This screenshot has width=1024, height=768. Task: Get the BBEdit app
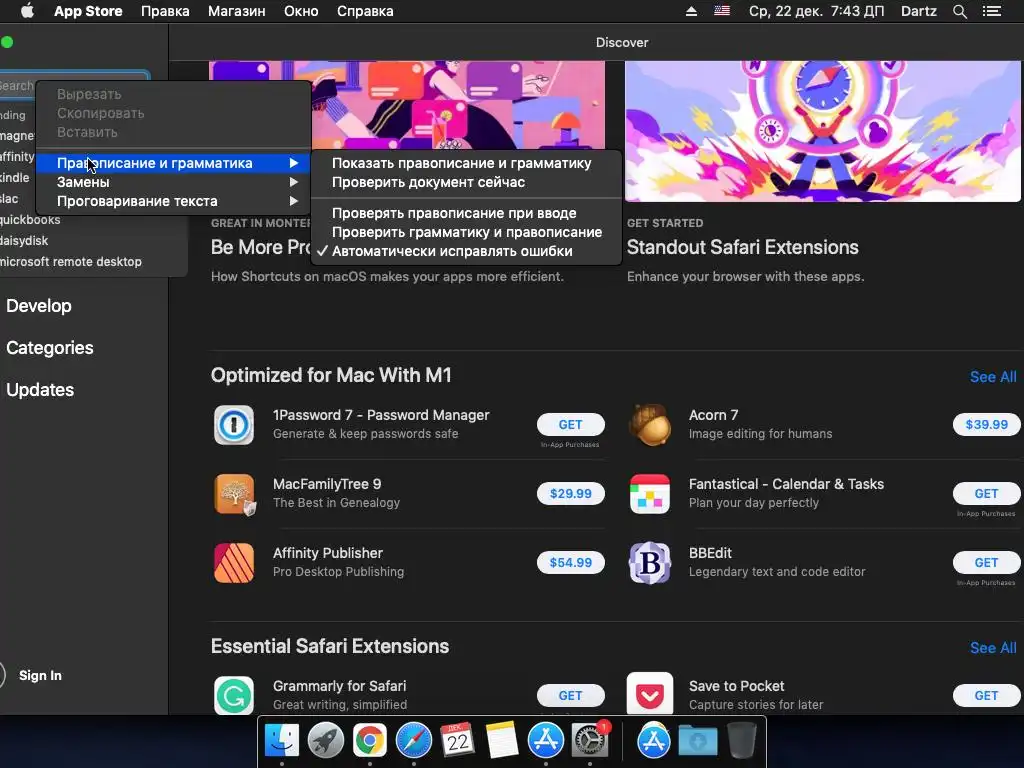pos(986,562)
